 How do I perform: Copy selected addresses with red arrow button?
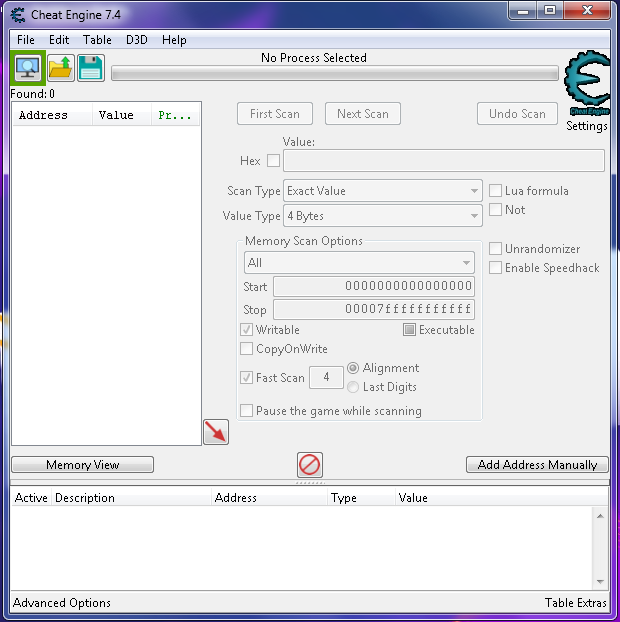216,432
